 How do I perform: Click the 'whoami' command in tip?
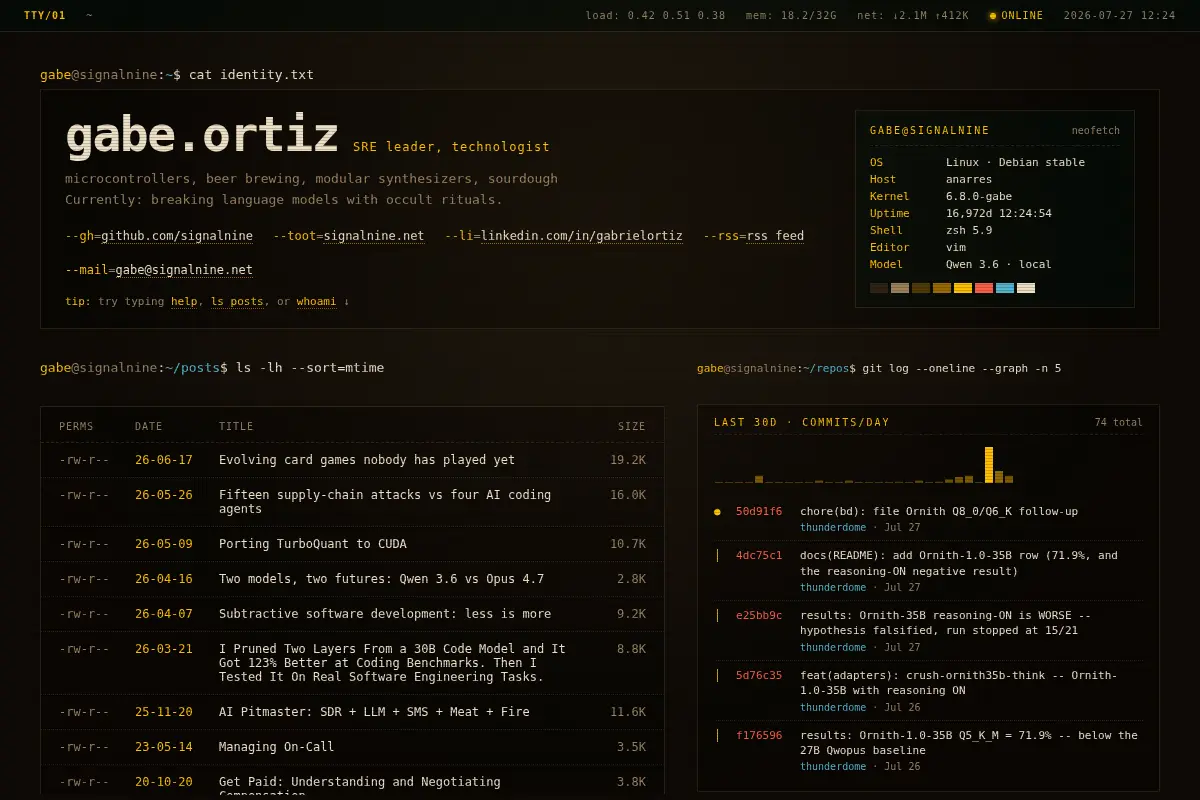[316, 301]
